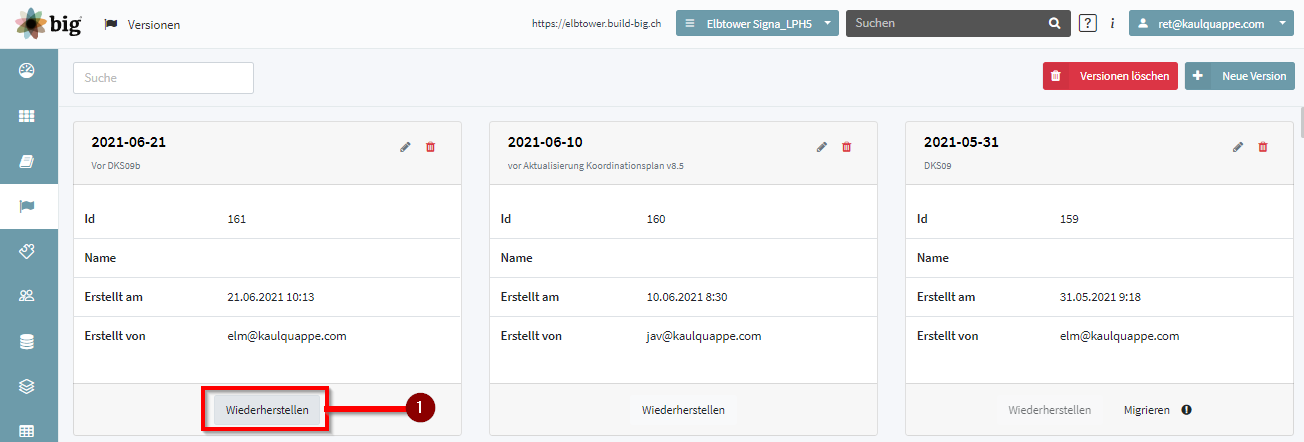Click the Id value 160

point(656,219)
